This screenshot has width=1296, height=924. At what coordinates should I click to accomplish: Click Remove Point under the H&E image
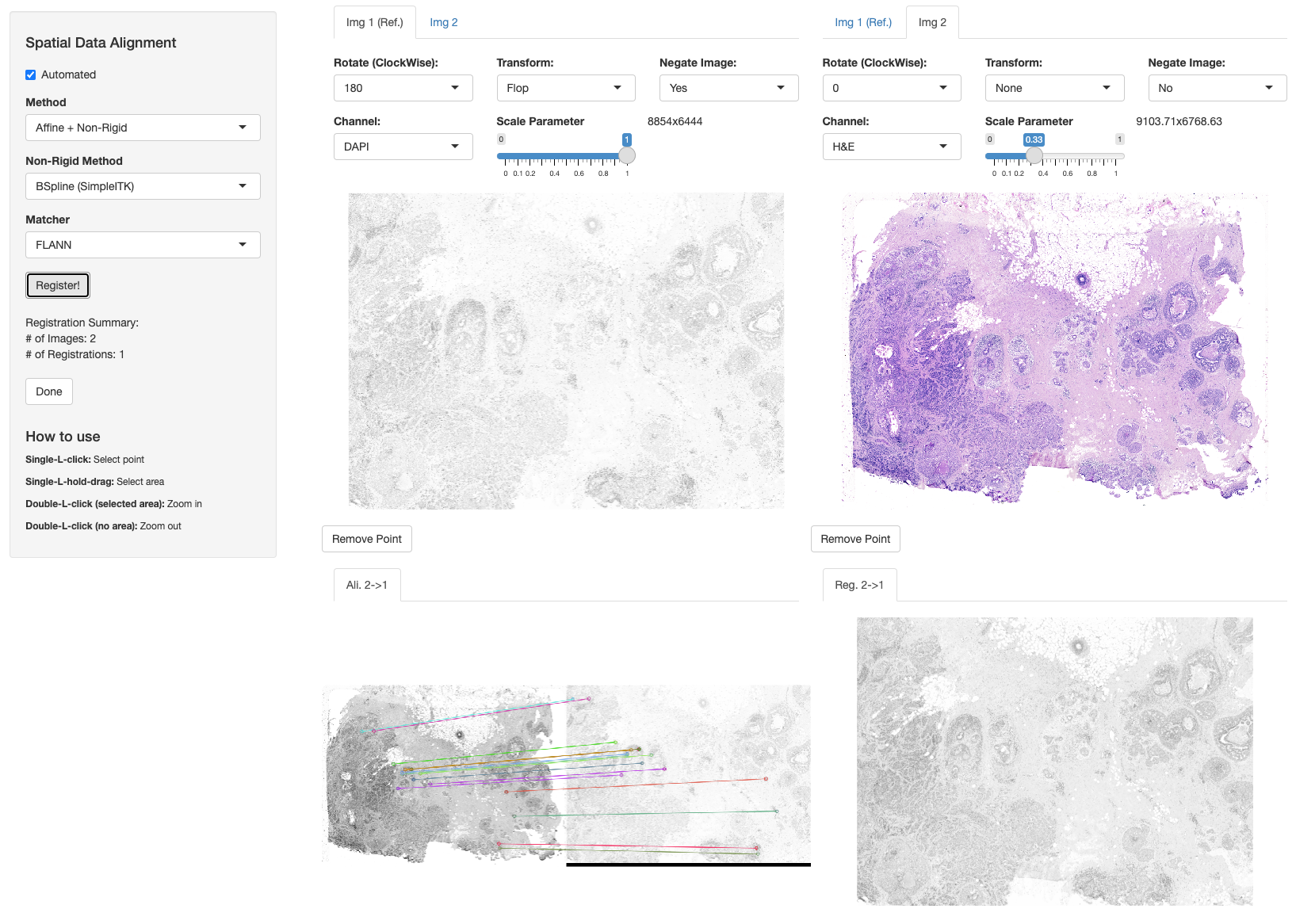point(855,539)
